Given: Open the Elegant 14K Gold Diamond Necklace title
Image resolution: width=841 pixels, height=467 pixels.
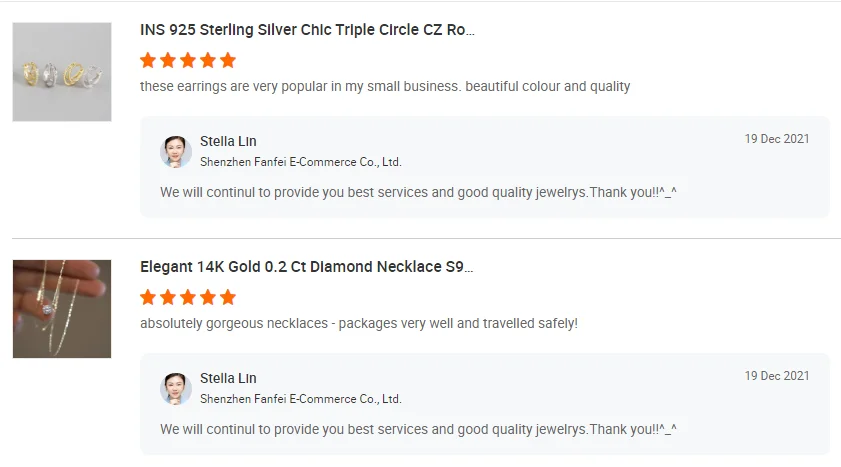Looking at the screenshot, I should [306, 267].
